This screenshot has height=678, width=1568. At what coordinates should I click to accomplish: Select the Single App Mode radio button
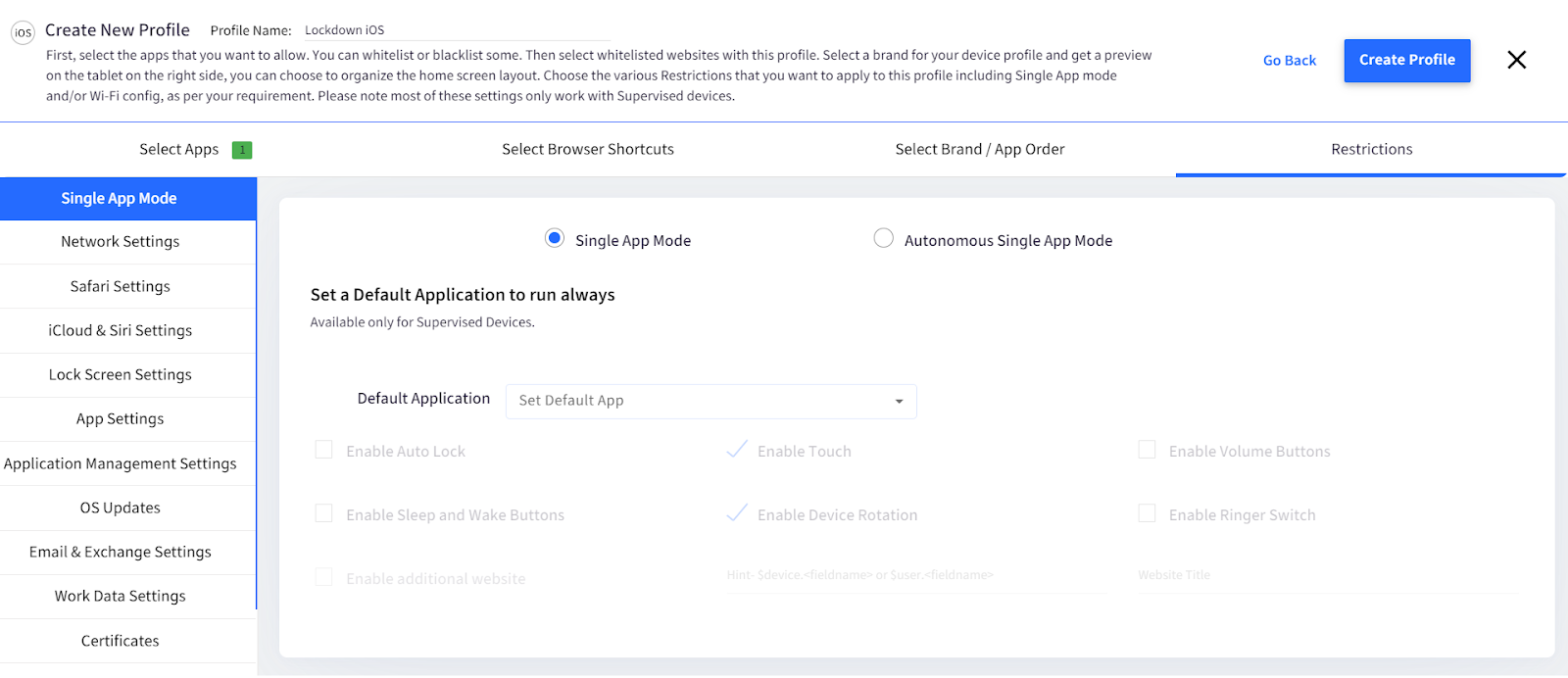tap(555, 238)
